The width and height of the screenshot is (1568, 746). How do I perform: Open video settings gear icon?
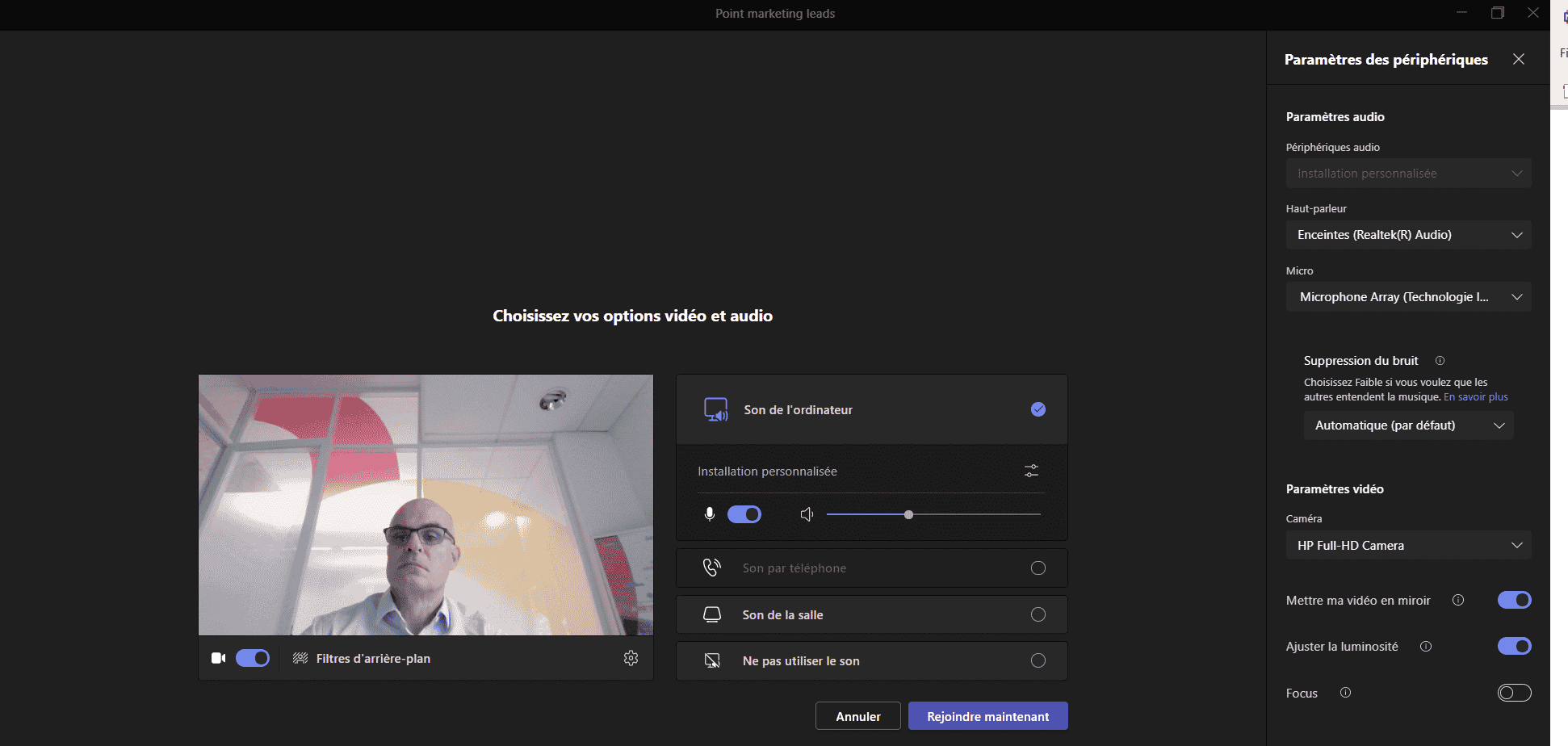click(631, 658)
